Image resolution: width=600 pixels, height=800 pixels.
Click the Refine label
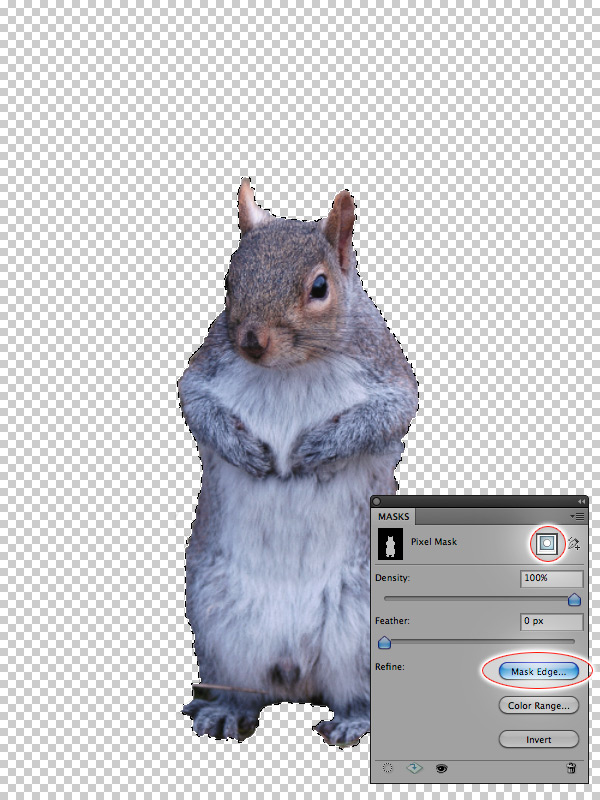coord(390,666)
